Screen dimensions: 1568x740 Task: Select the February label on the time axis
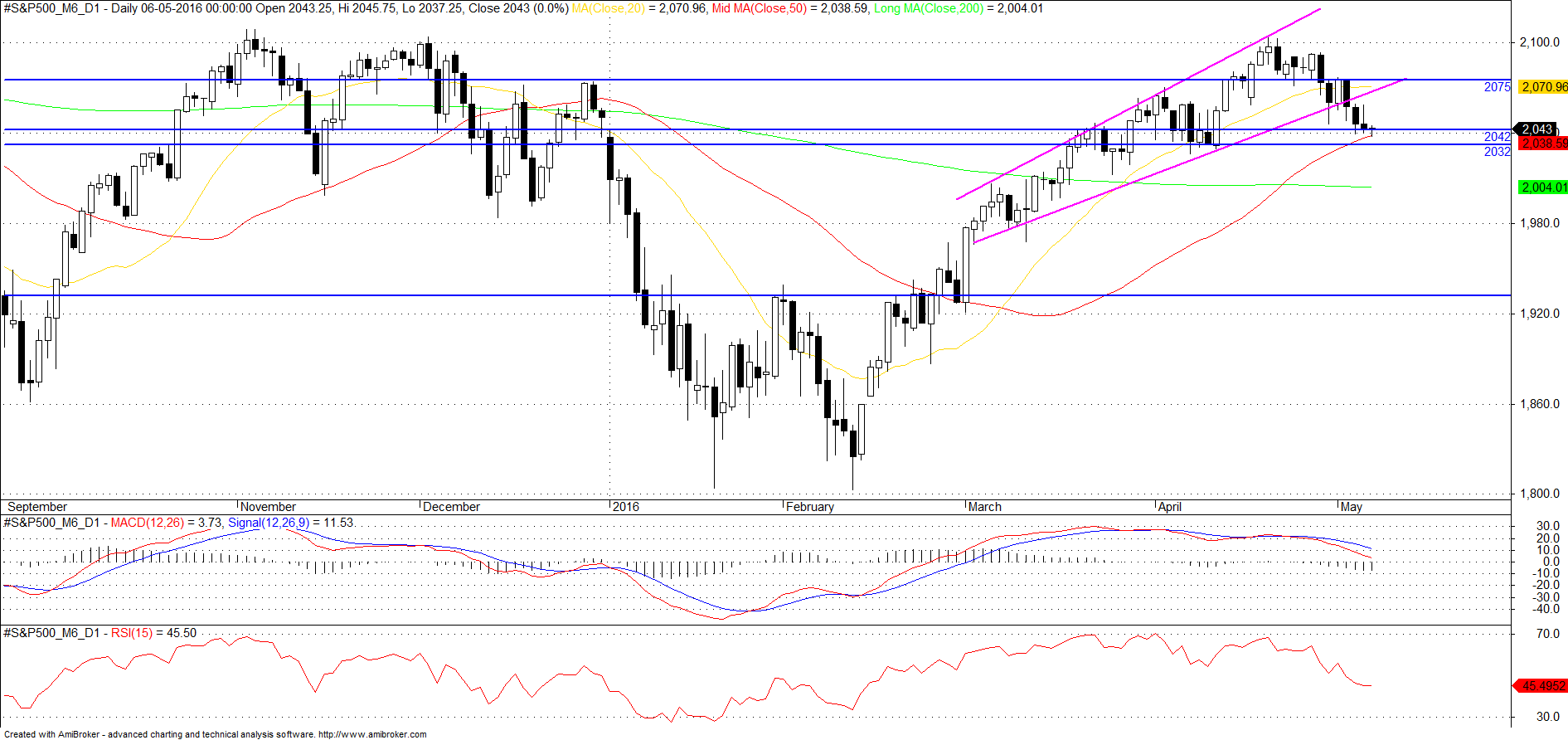[810, 507]
